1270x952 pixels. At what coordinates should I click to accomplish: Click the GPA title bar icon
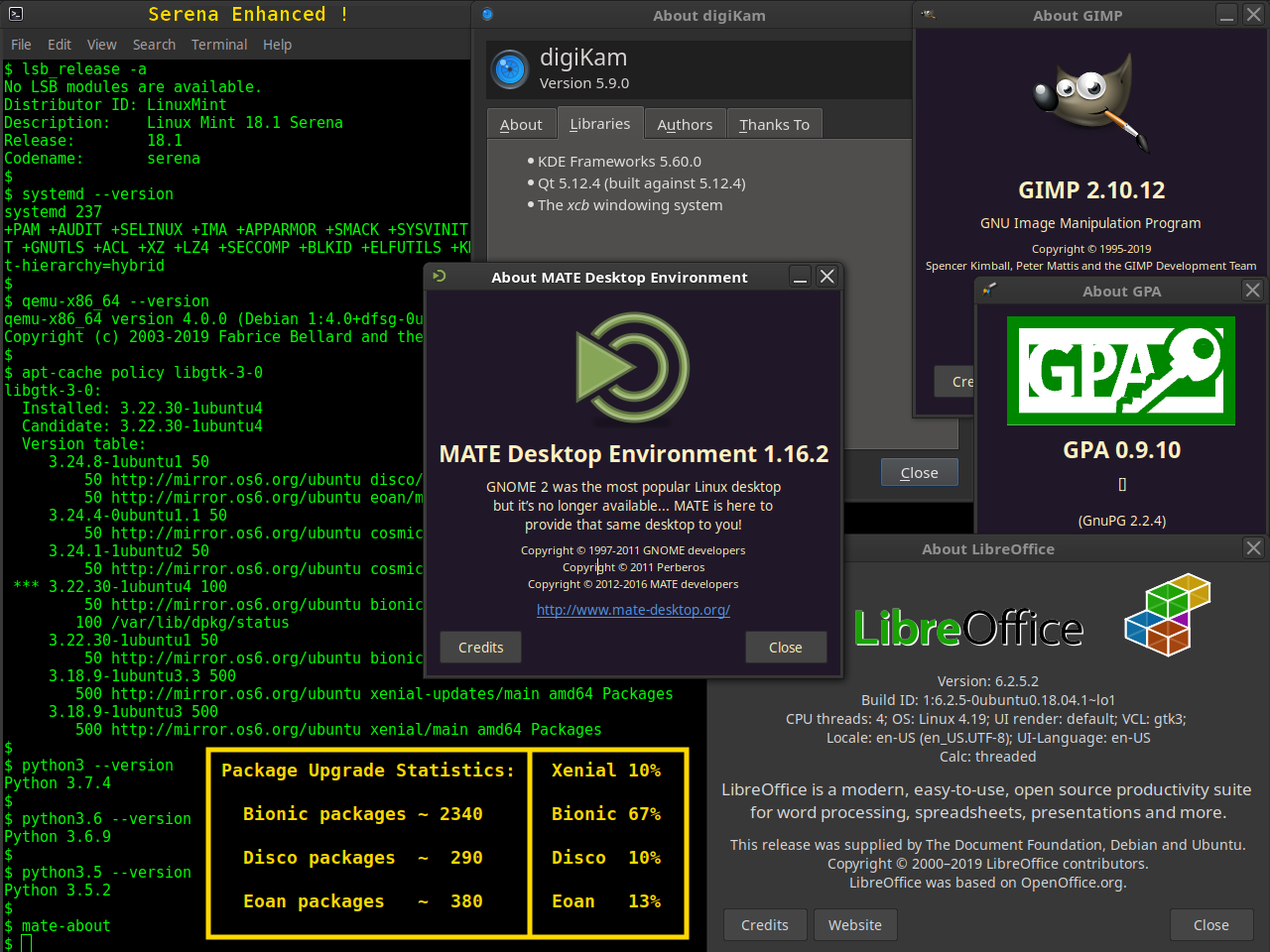point(988,290)
